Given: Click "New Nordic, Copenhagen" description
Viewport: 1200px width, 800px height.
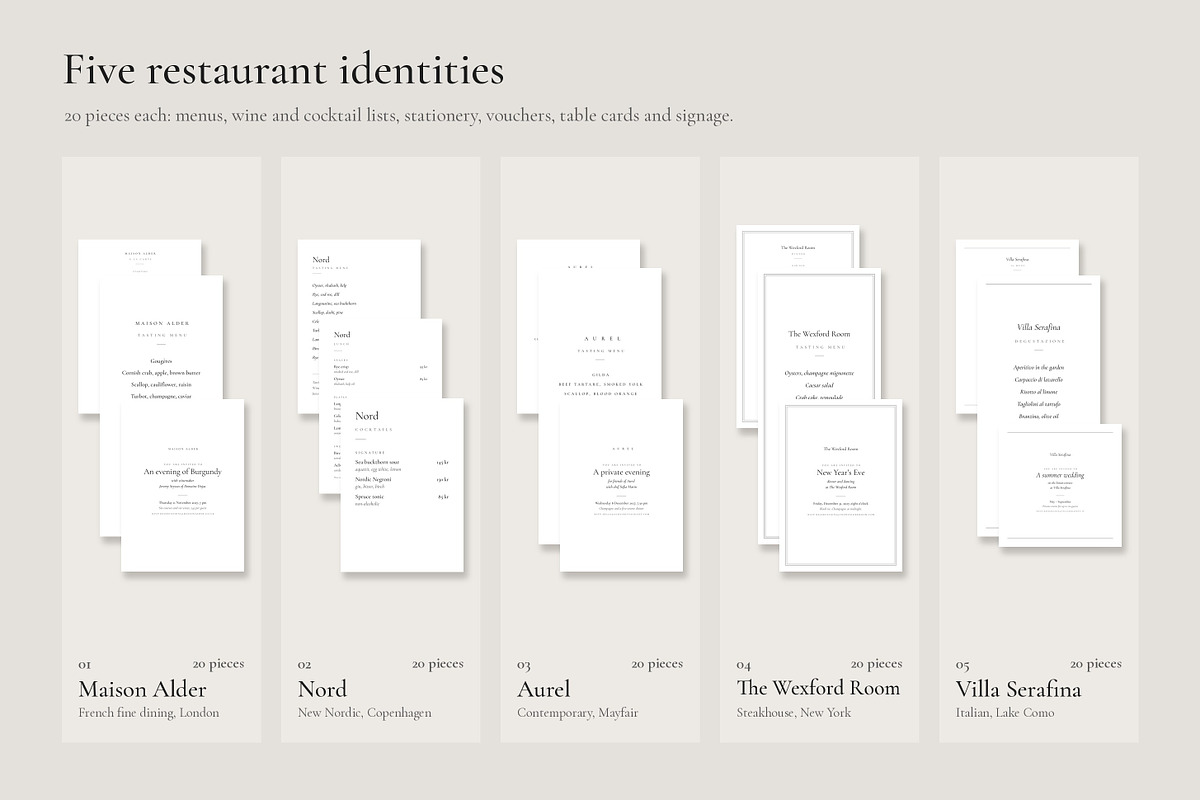Looking at the screenshot, I should tap(365, 713).
